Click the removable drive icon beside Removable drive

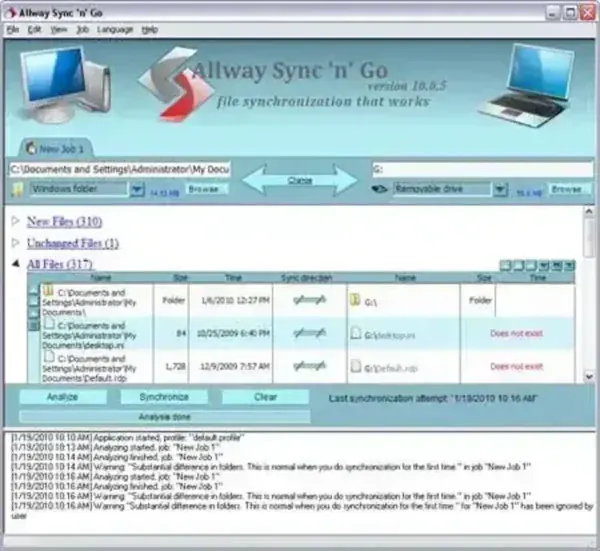tap(379, 189)
